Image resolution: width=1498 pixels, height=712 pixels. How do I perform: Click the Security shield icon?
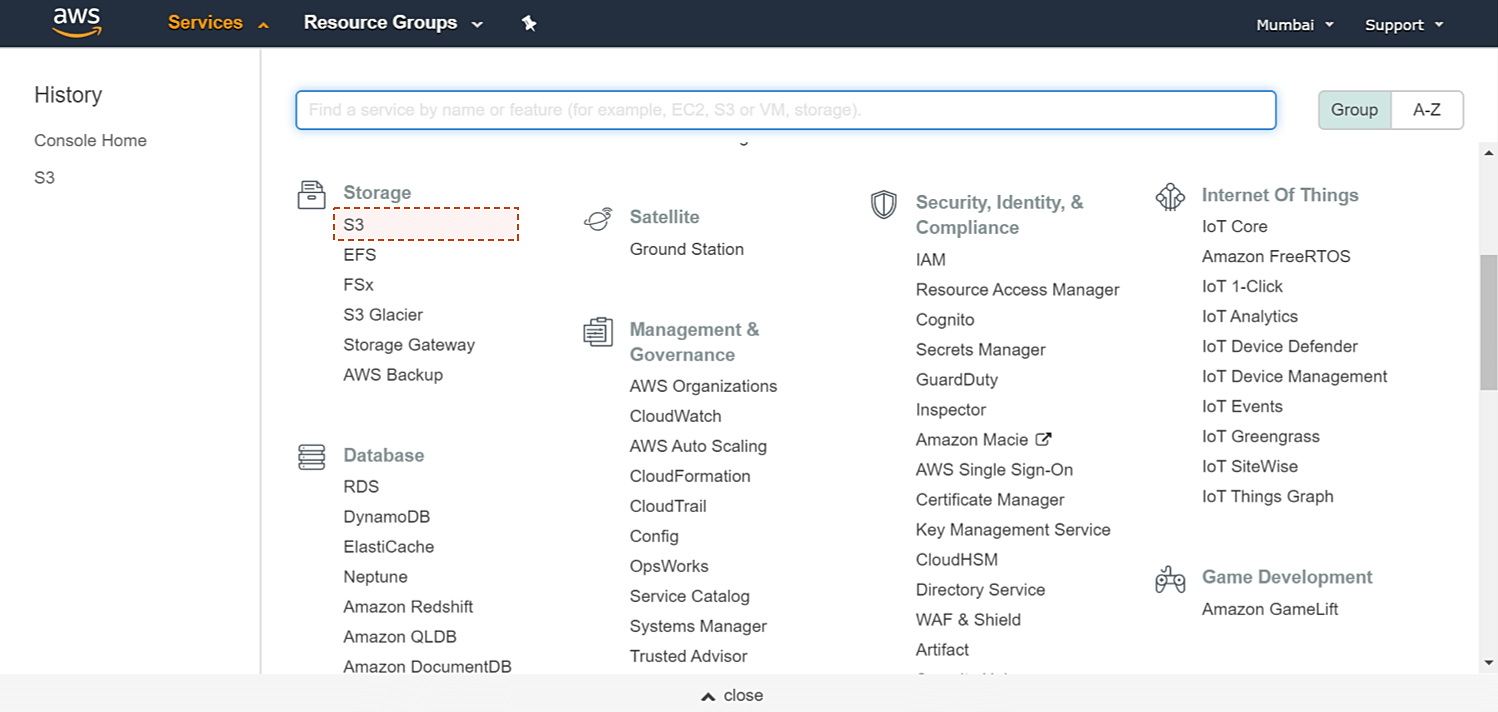(x=884, y=205)
